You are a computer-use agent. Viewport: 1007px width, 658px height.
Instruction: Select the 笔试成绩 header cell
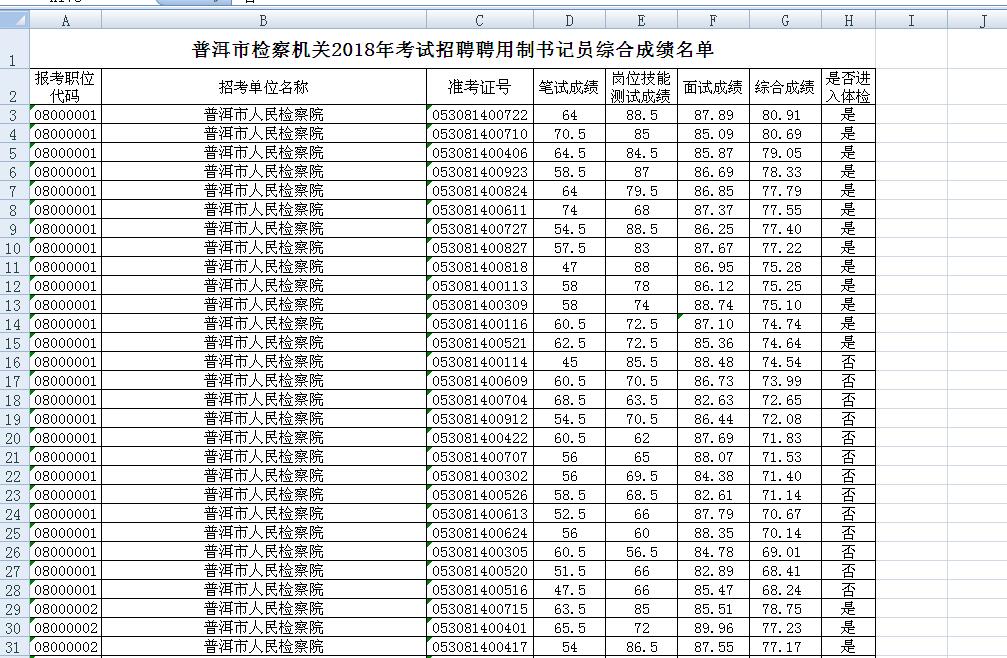568,87
